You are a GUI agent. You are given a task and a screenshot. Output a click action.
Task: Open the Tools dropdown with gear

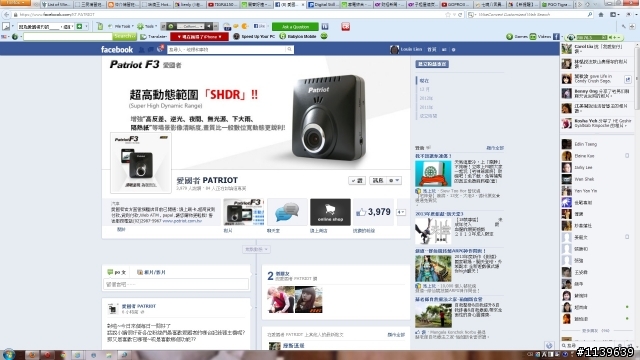click(x=147, y=27)
